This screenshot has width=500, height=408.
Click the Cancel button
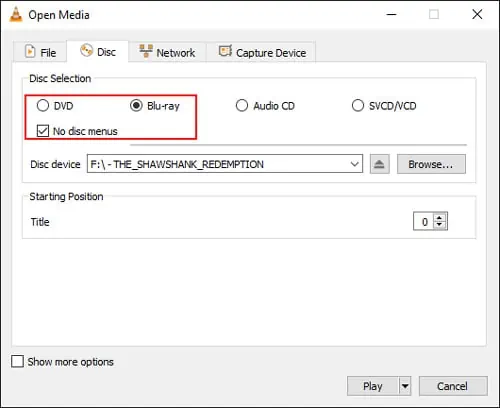(x=453, y=386)
